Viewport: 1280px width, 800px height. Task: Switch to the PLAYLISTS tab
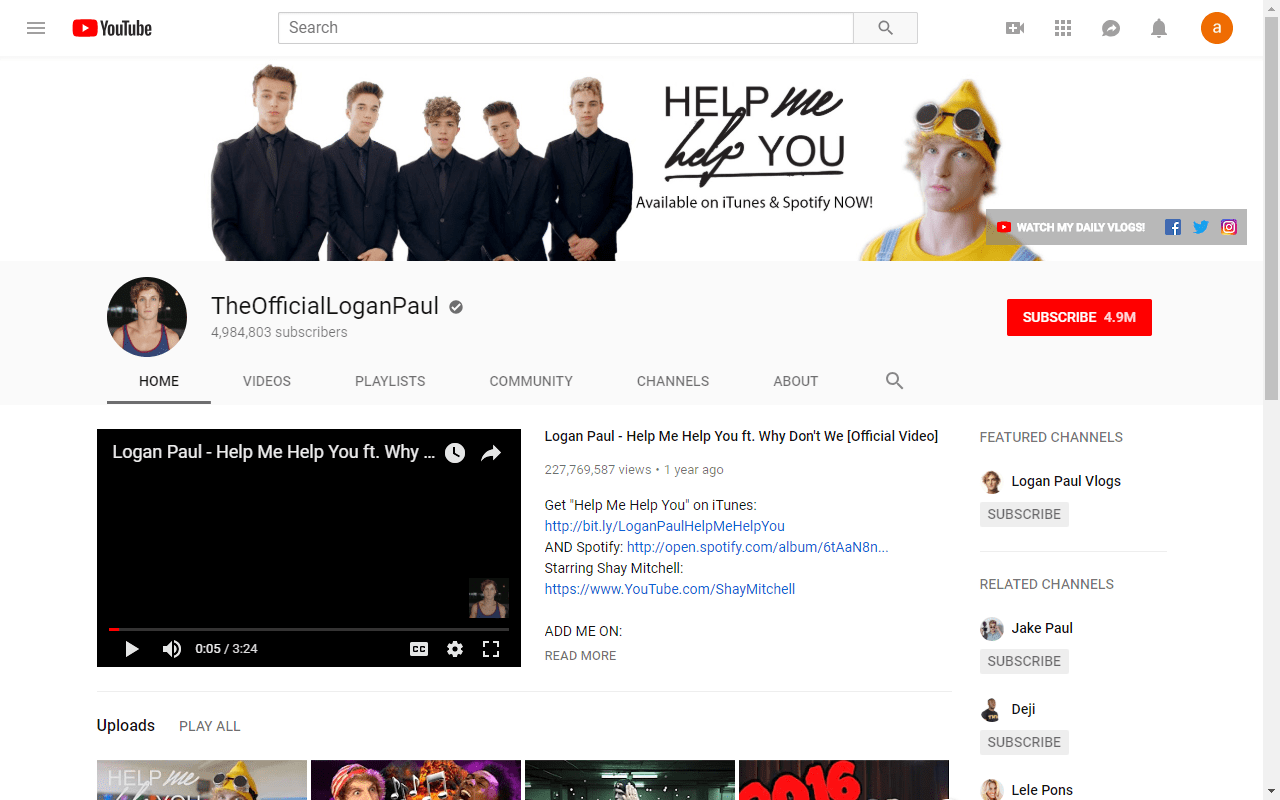point(390,381)
